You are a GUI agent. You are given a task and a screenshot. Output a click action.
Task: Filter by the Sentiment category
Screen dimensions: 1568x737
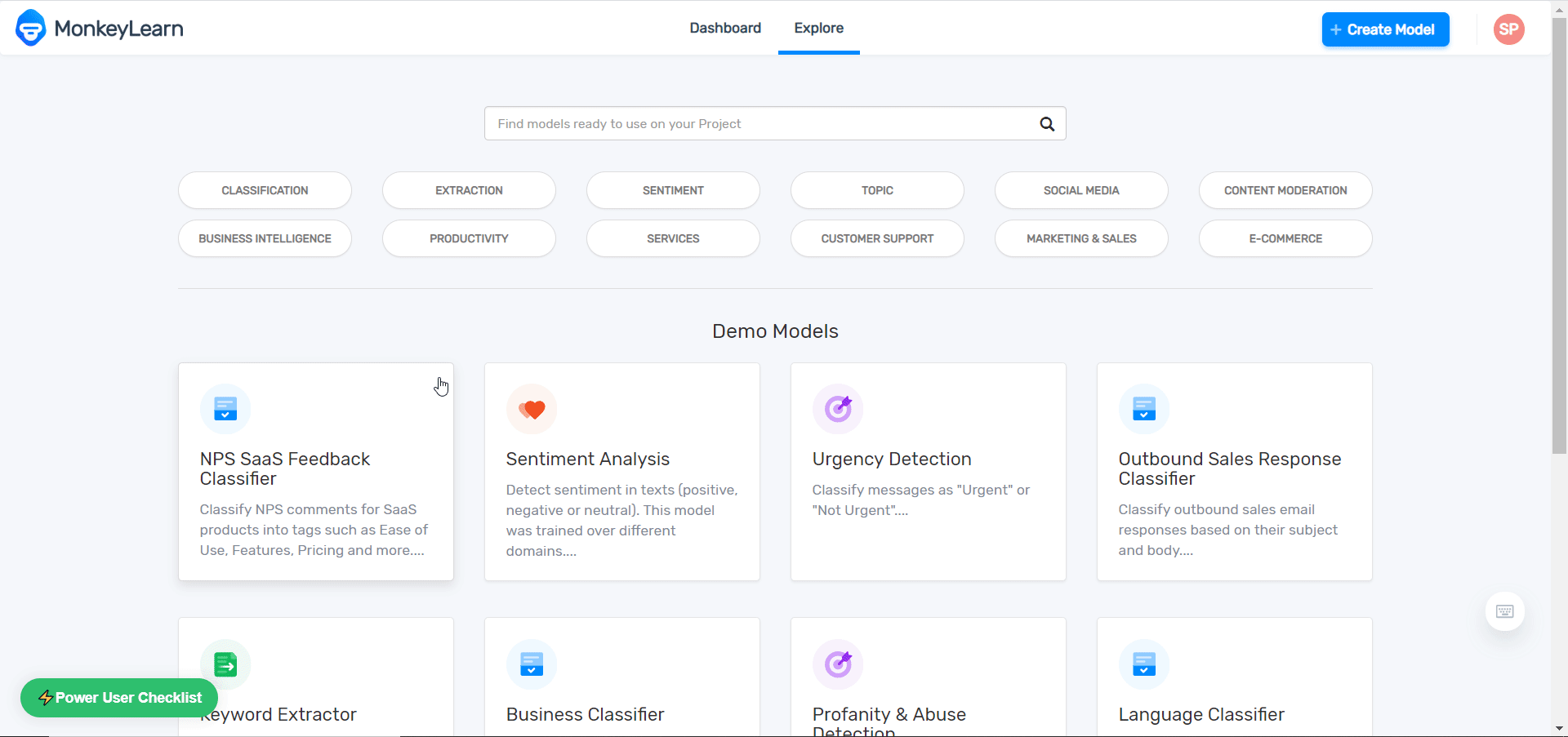pyautogui.click(x=673, y=190)
